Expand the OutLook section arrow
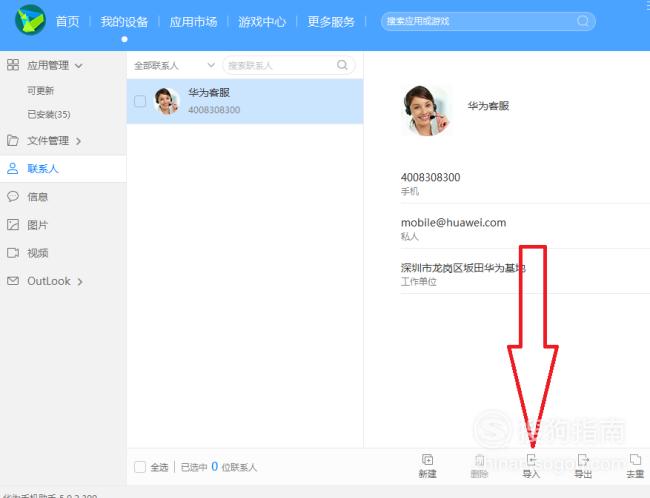The width and height of the screenshot is (650, 498). click(80, 282)
